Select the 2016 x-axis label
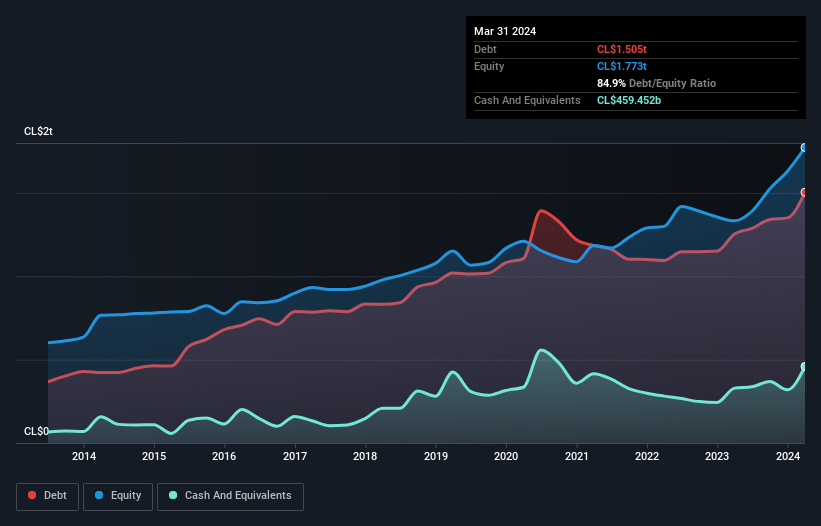Image resolution: width=821 pixels, height=526 pixels. point(224,456)
